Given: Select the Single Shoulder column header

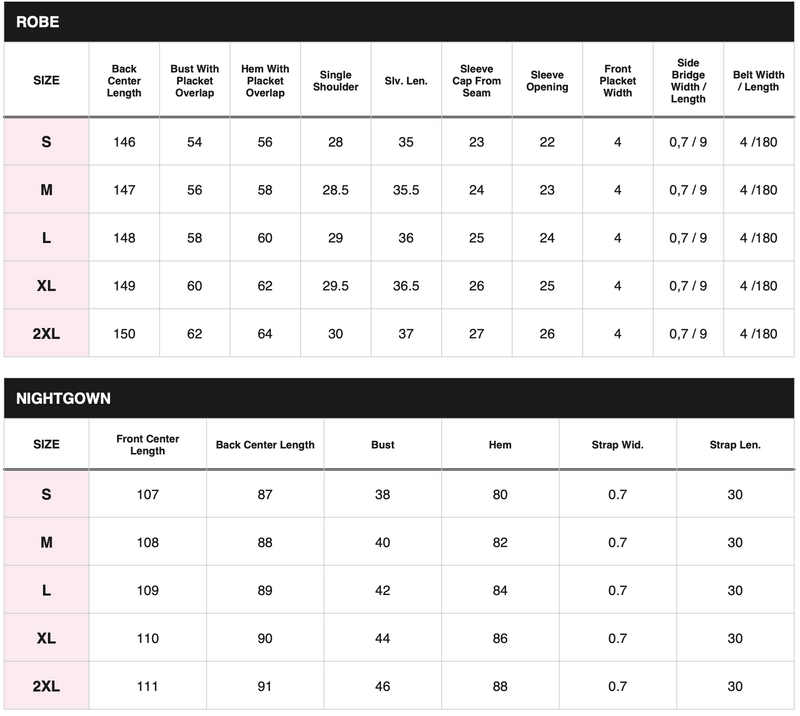Looking at the screenshot, I should coord(335,81).
